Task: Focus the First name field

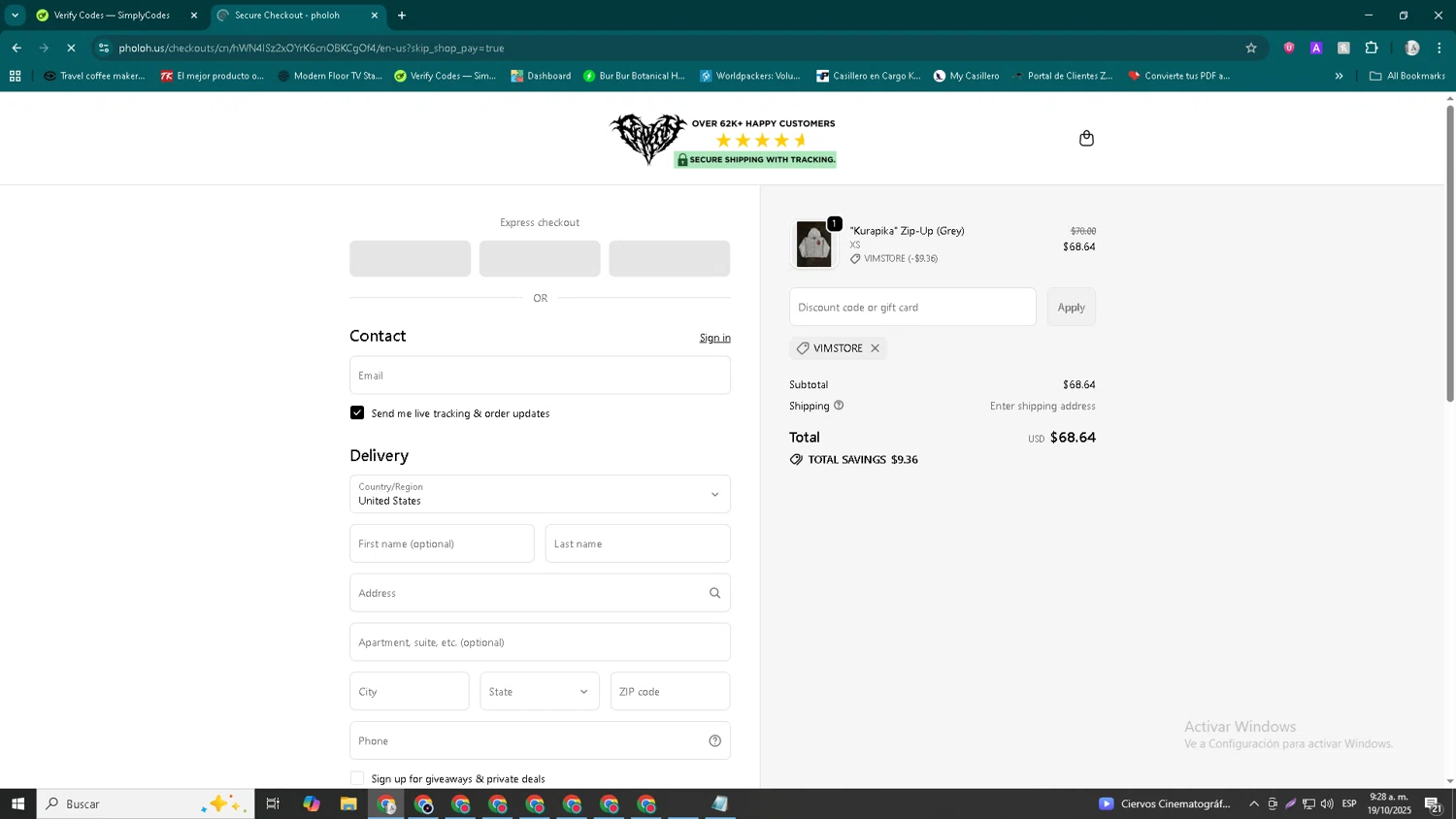Action: point(442,543)
